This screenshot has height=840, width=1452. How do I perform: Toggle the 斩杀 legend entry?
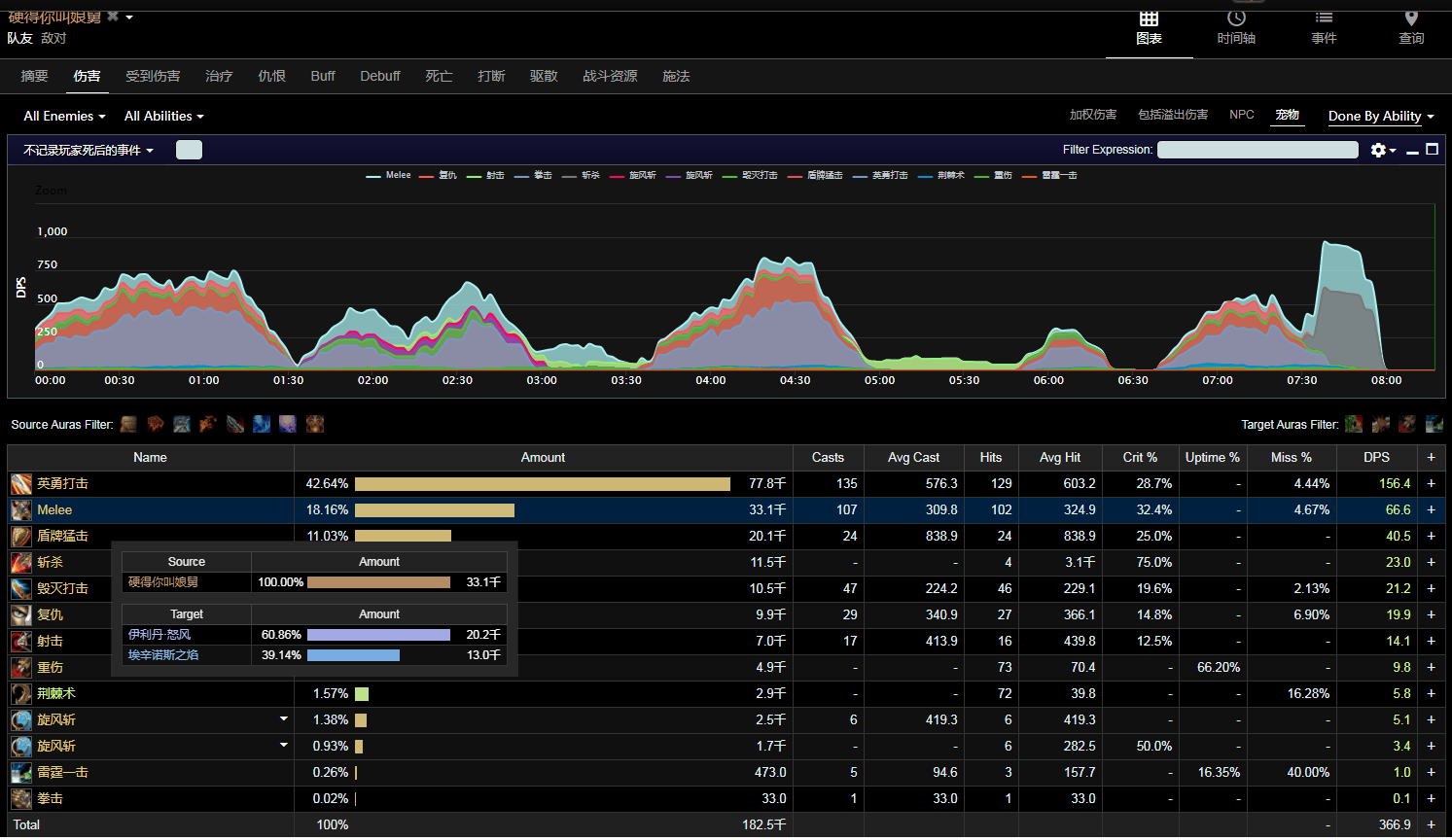pos(582,175)
